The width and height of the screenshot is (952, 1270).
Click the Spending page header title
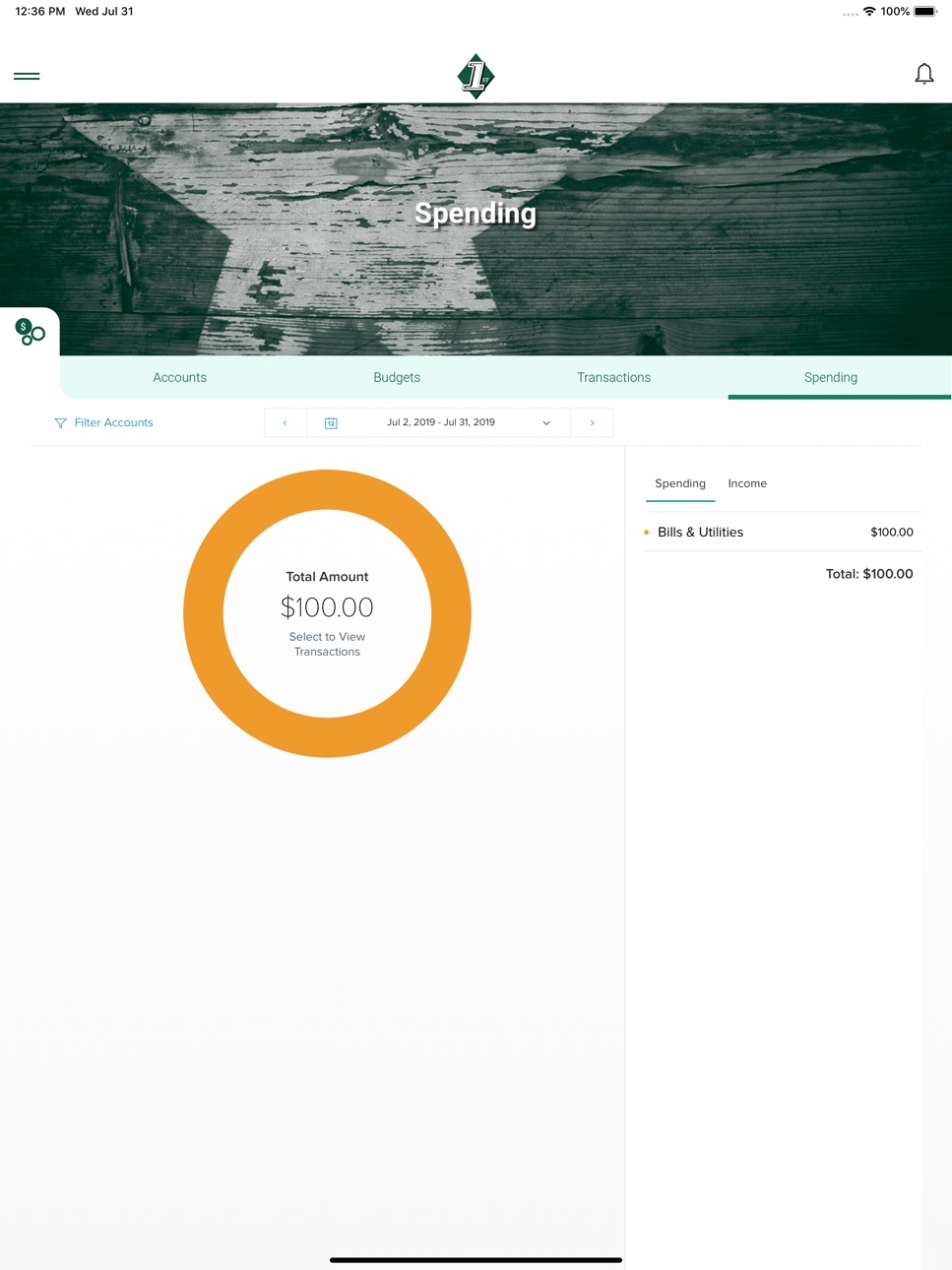point(476,213)
